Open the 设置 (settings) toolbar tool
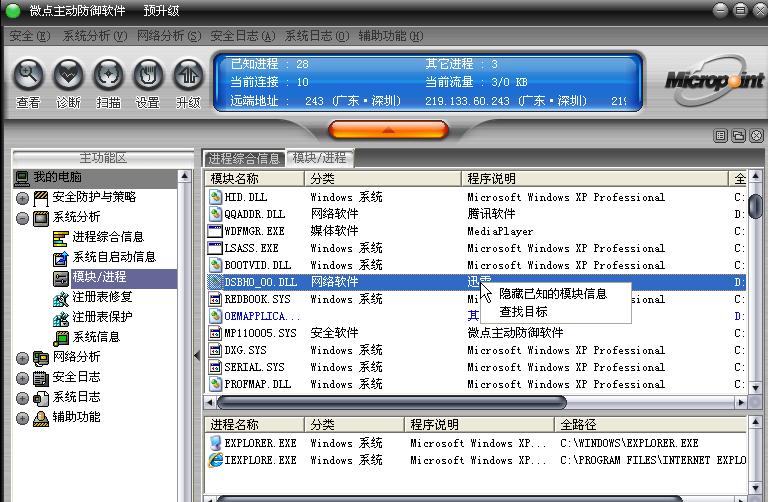 point(148,83)
